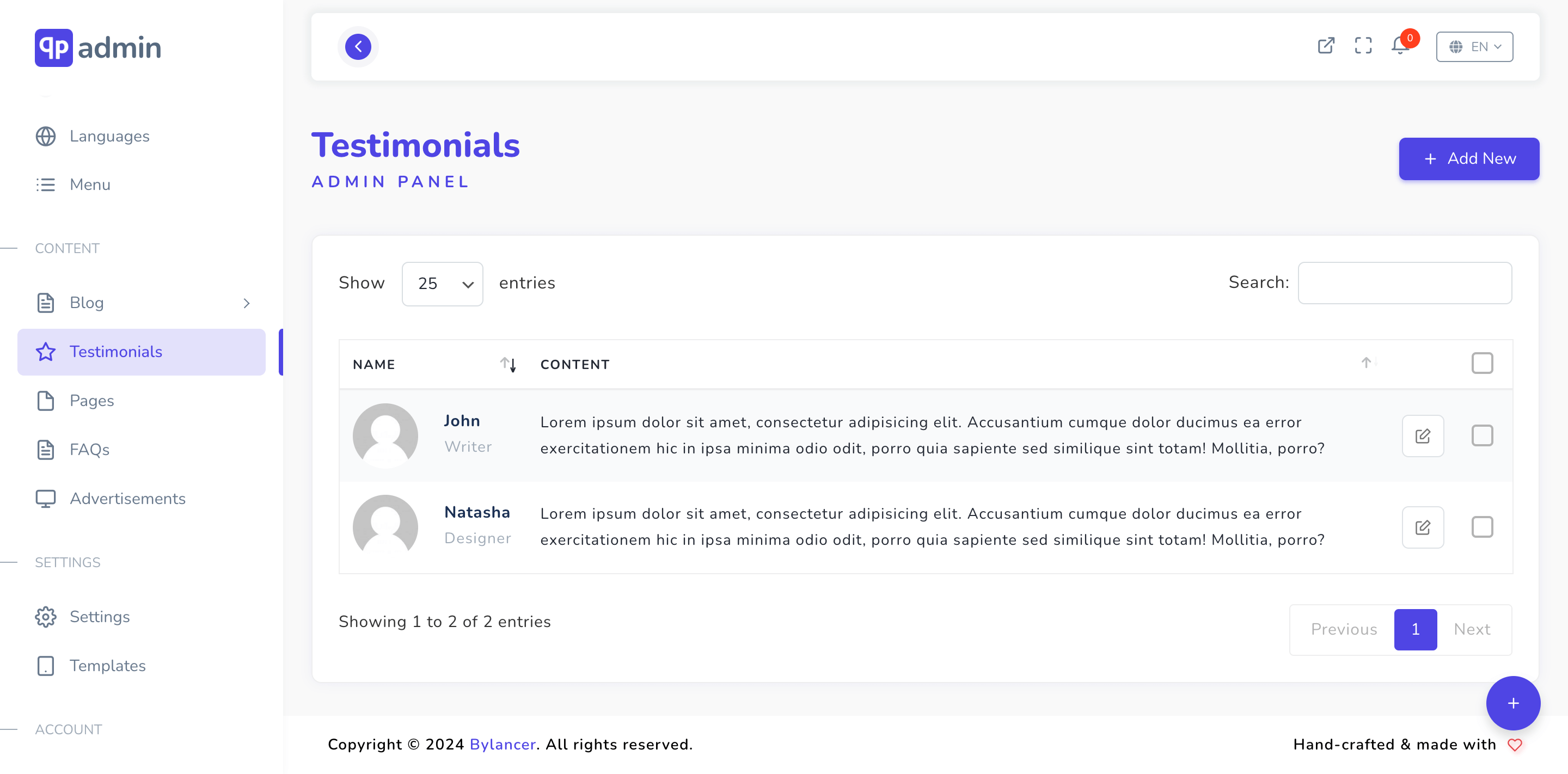Edit John's testimonial with pencil icon
The image size is (1568, 774).
1423,435
